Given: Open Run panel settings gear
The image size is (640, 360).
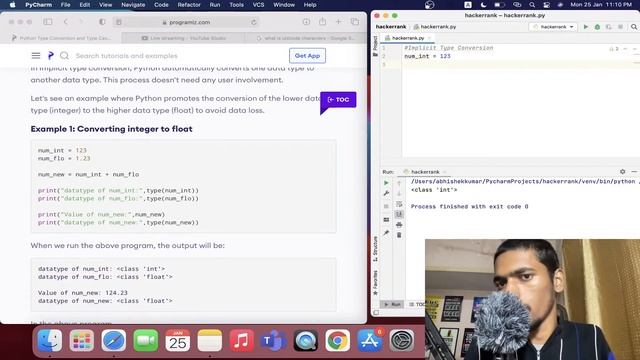Looking at the screenshot, I should click(x=622, y=172).
